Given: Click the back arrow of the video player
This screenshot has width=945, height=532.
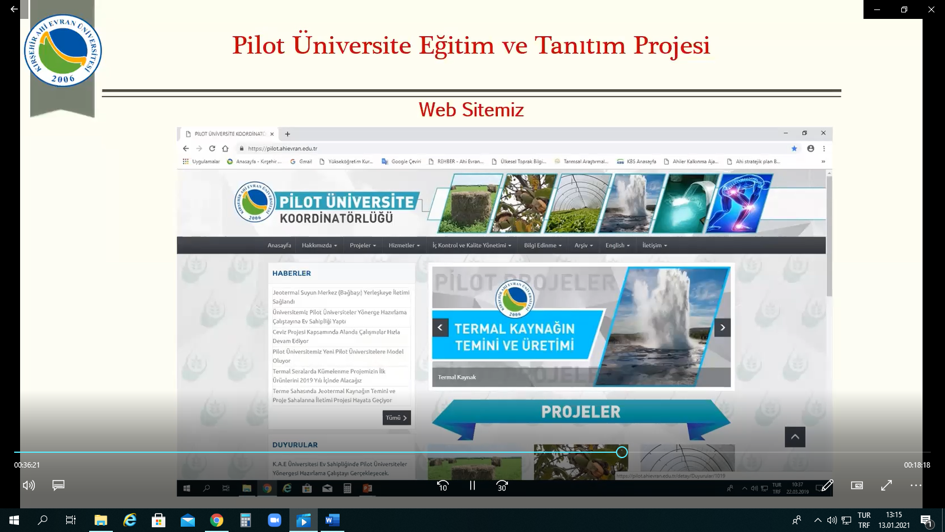Looking at the screenshot, I should [14, 9].
